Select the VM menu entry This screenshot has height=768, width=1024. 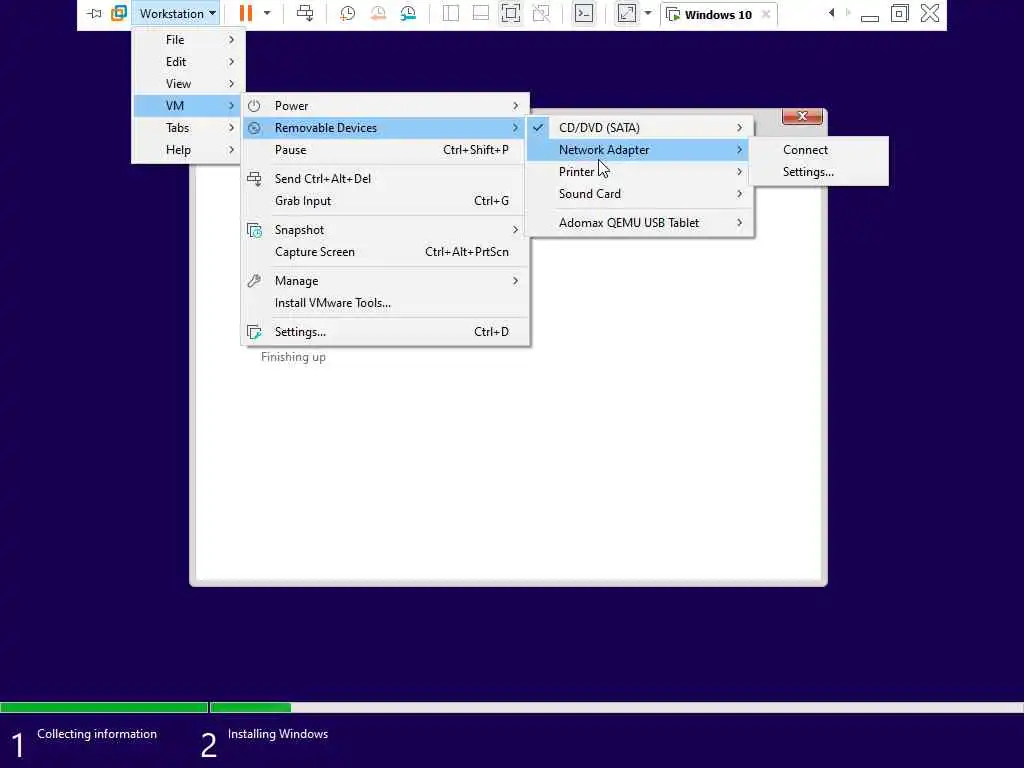[x=189, y=106]
